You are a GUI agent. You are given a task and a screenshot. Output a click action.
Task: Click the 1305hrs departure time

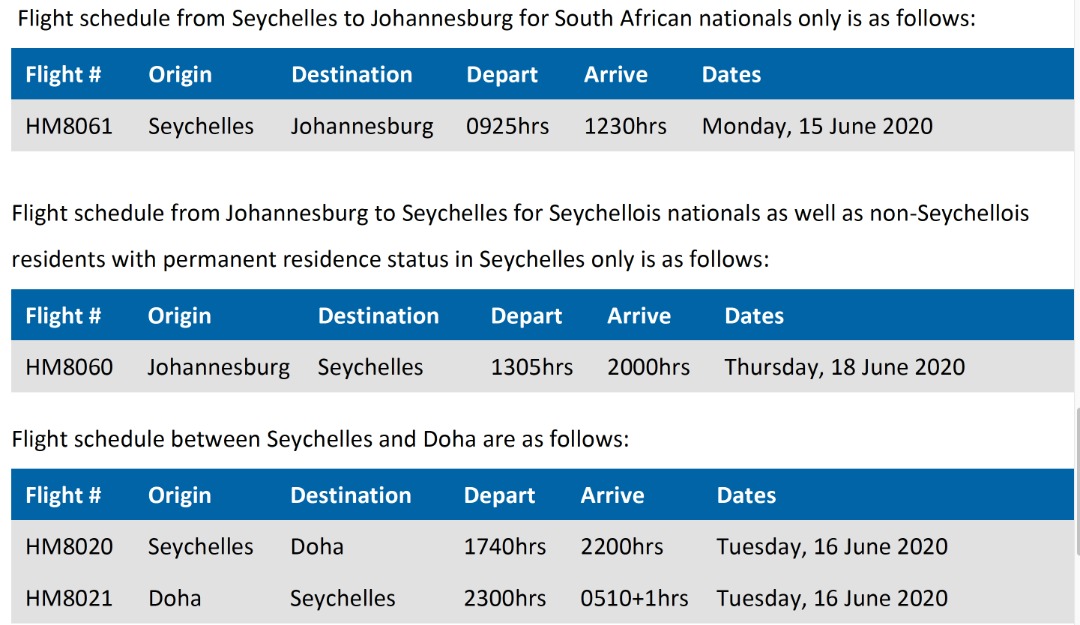pyautogui.click(x=531, y=367)
